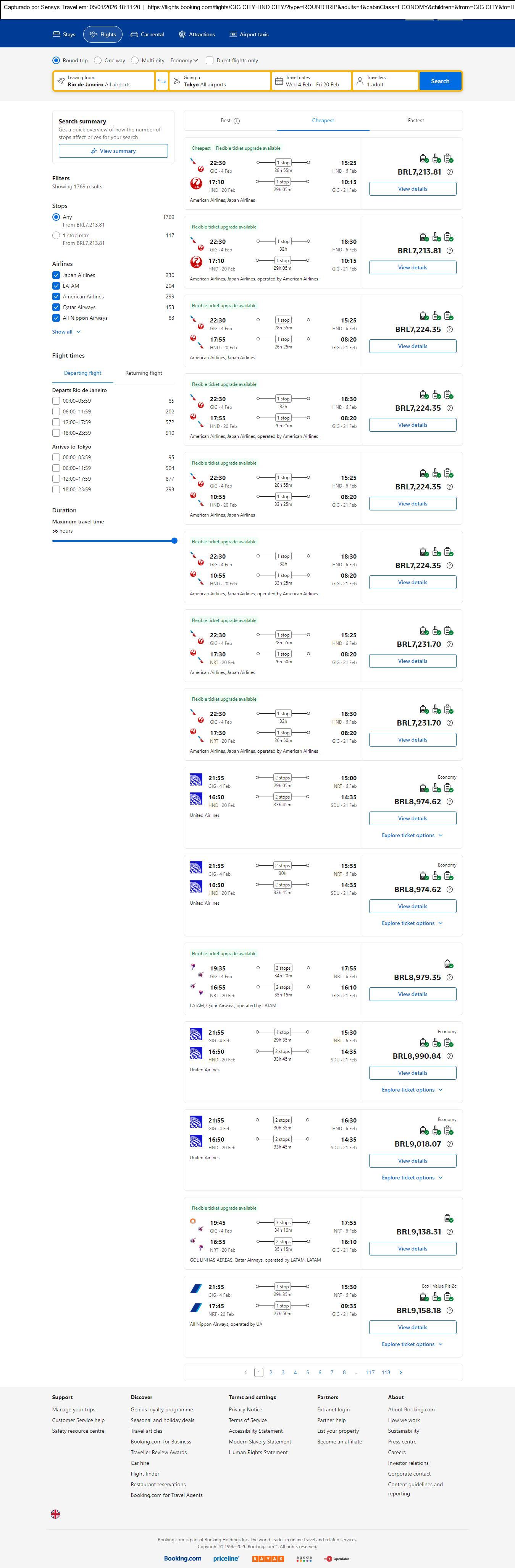Viewport: 515px width, 1568px height.
Task: Switch to the Returning flight tab
Action: click(144, 373)
